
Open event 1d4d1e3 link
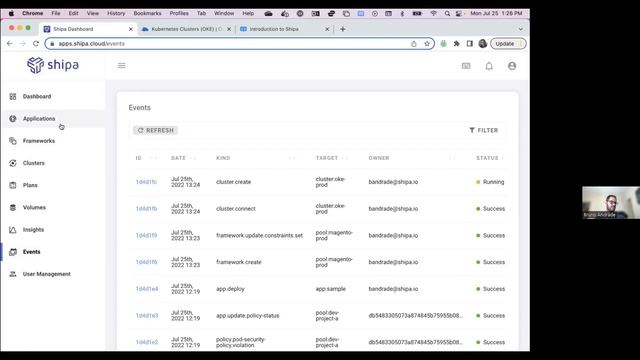(x=147, y=316)
